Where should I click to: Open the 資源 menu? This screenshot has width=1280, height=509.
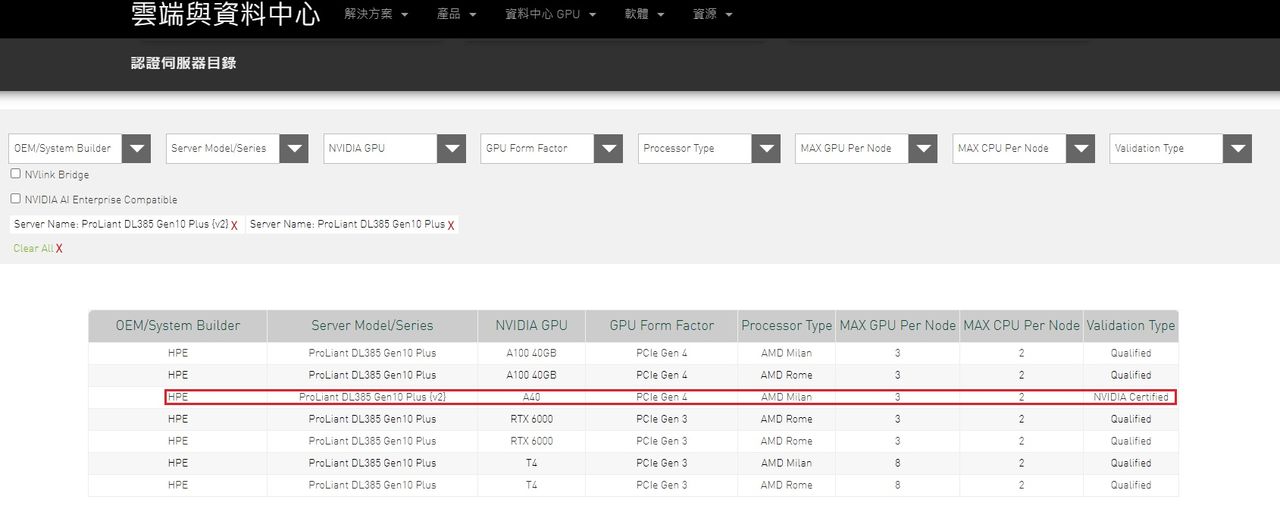coord(712,15)
